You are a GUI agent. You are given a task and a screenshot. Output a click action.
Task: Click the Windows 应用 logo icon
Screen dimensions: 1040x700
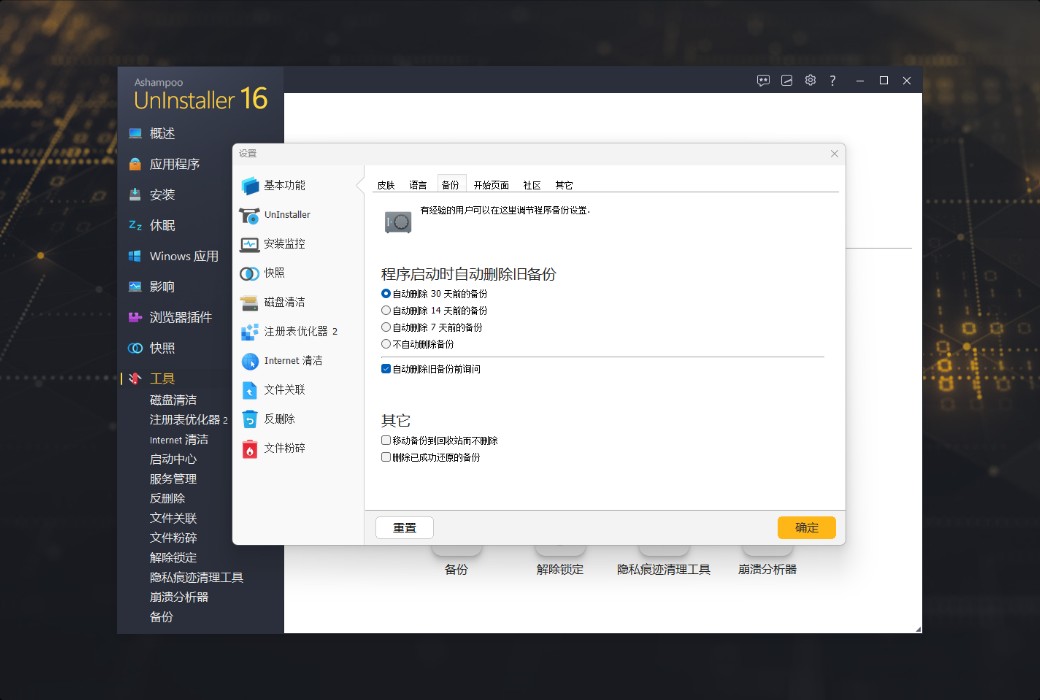[135, 256]
